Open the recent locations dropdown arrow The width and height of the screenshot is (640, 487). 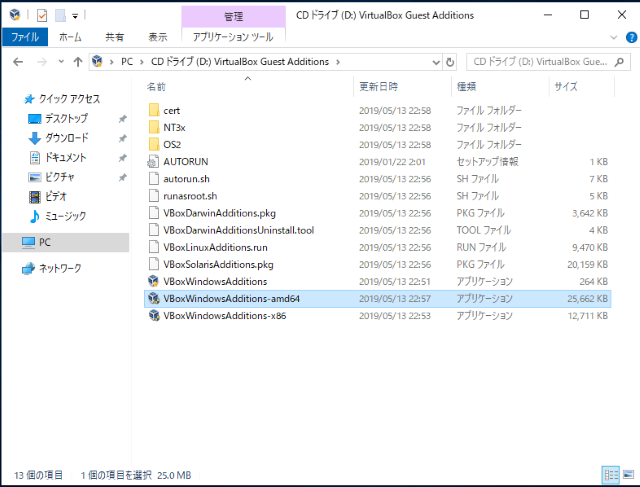61,62
